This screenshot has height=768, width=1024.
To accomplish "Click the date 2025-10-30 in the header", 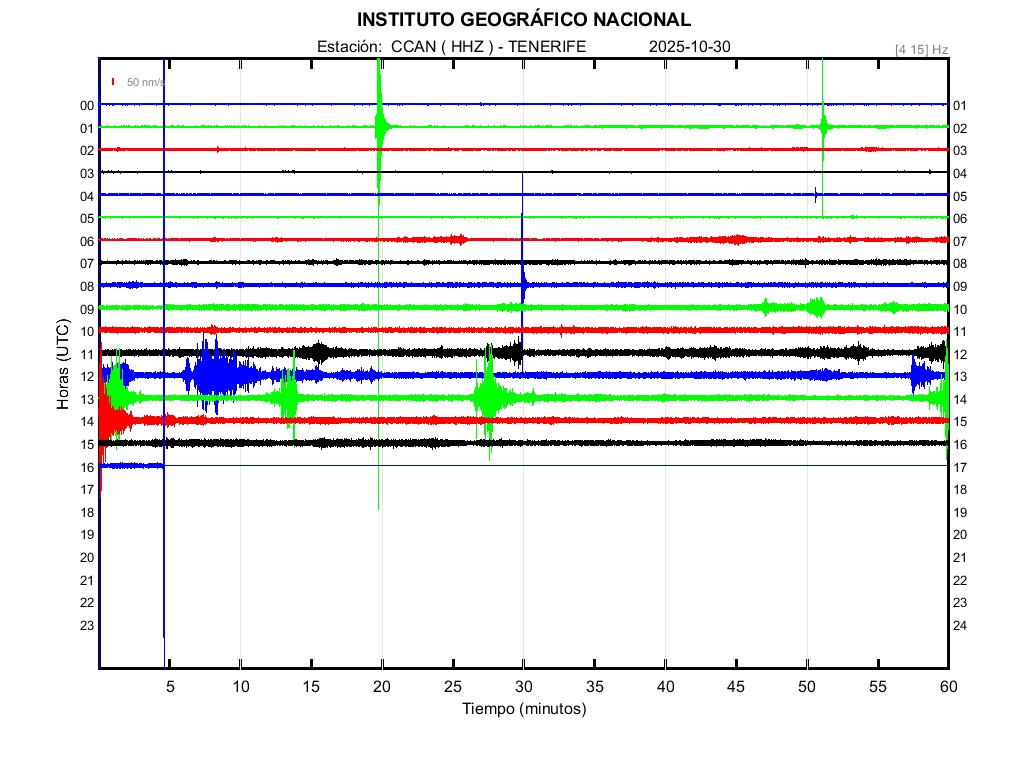I will point(690,47).
